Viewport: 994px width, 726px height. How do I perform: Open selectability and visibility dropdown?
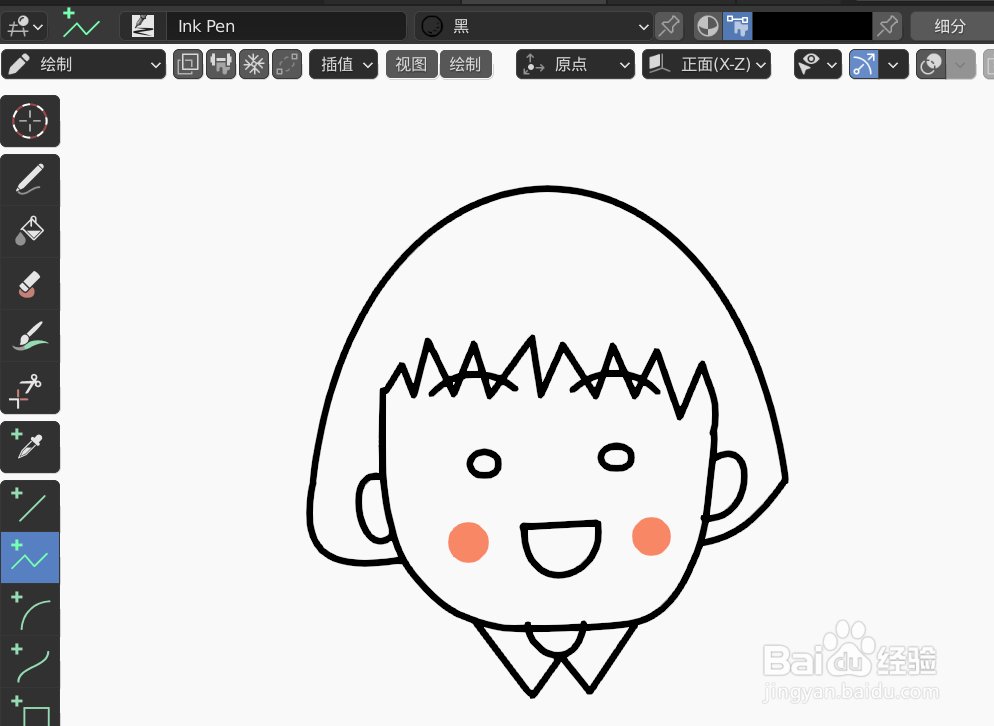point(818,64)
